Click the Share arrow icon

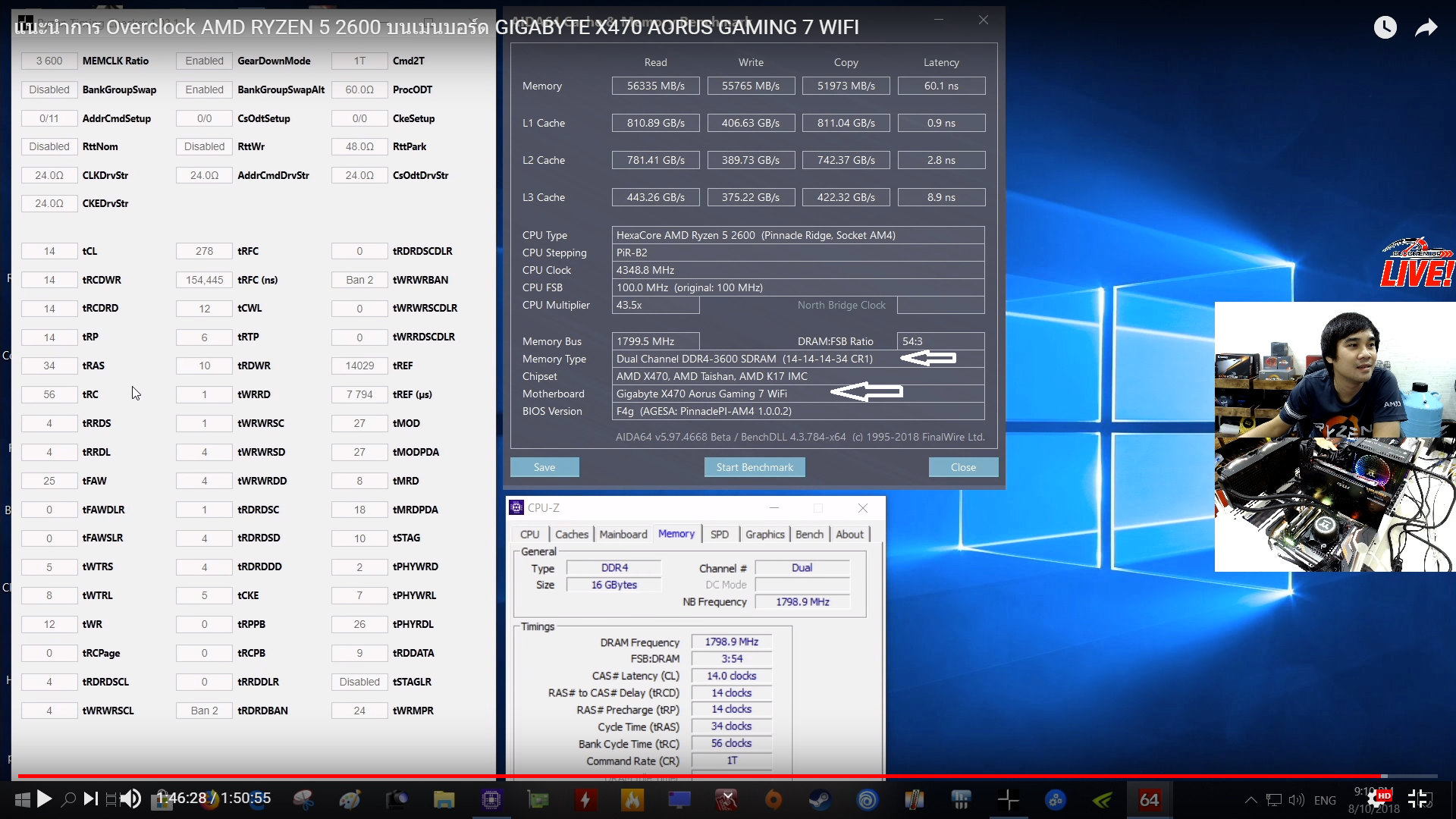(x=1426, y=28)
